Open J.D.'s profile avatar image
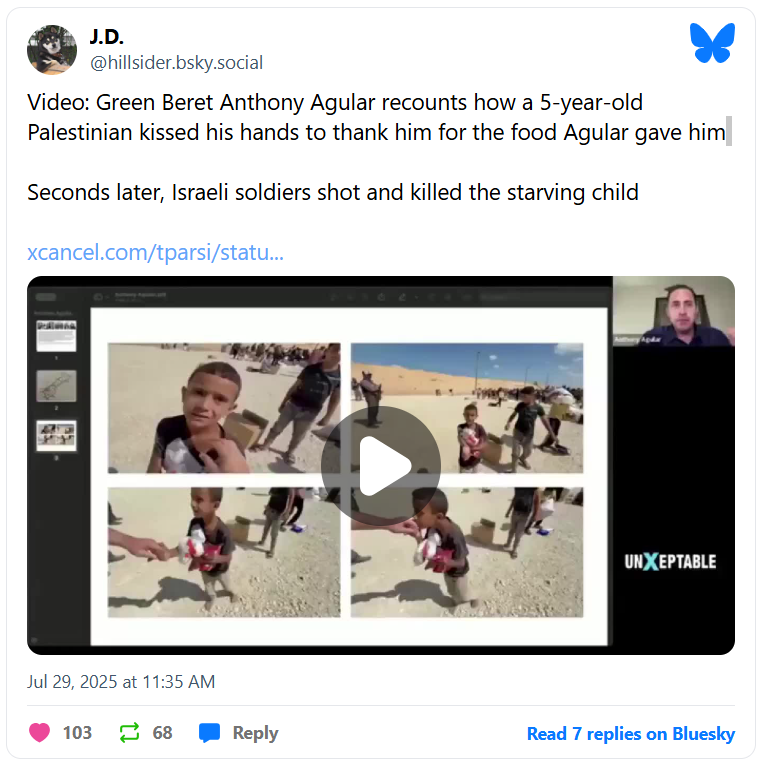 tap(52, 50)
